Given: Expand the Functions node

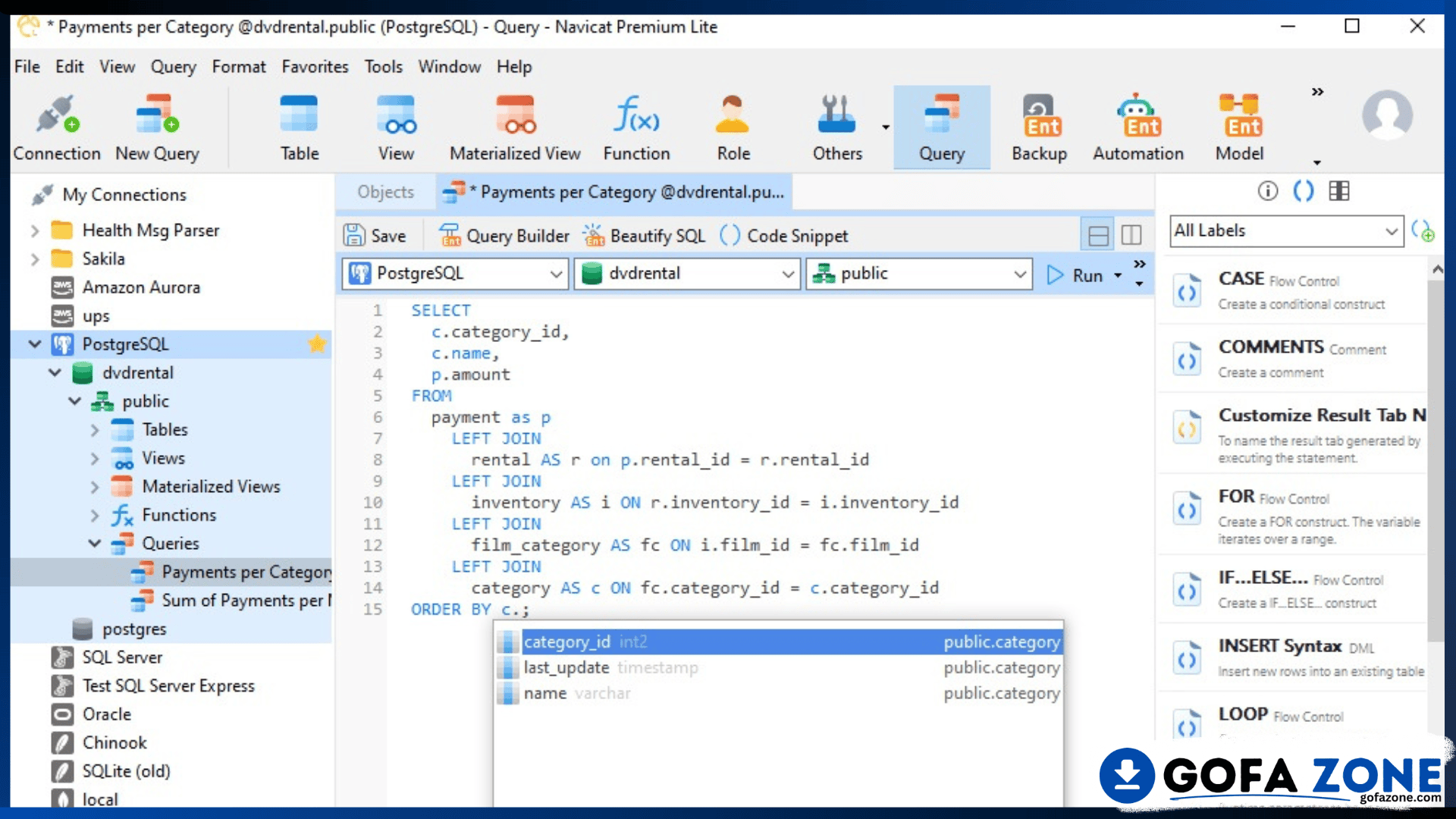Looking at the screenshot, I should tap(95, 516).
